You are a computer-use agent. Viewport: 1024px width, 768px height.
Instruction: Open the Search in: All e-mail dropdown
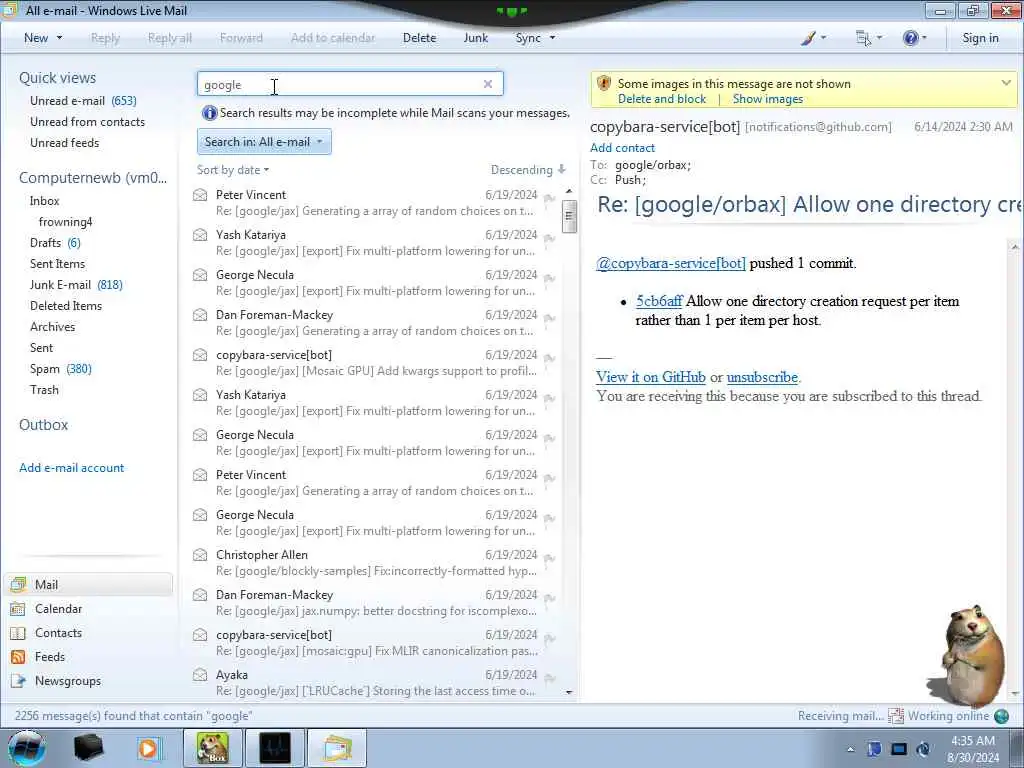(x=264, y=142)
